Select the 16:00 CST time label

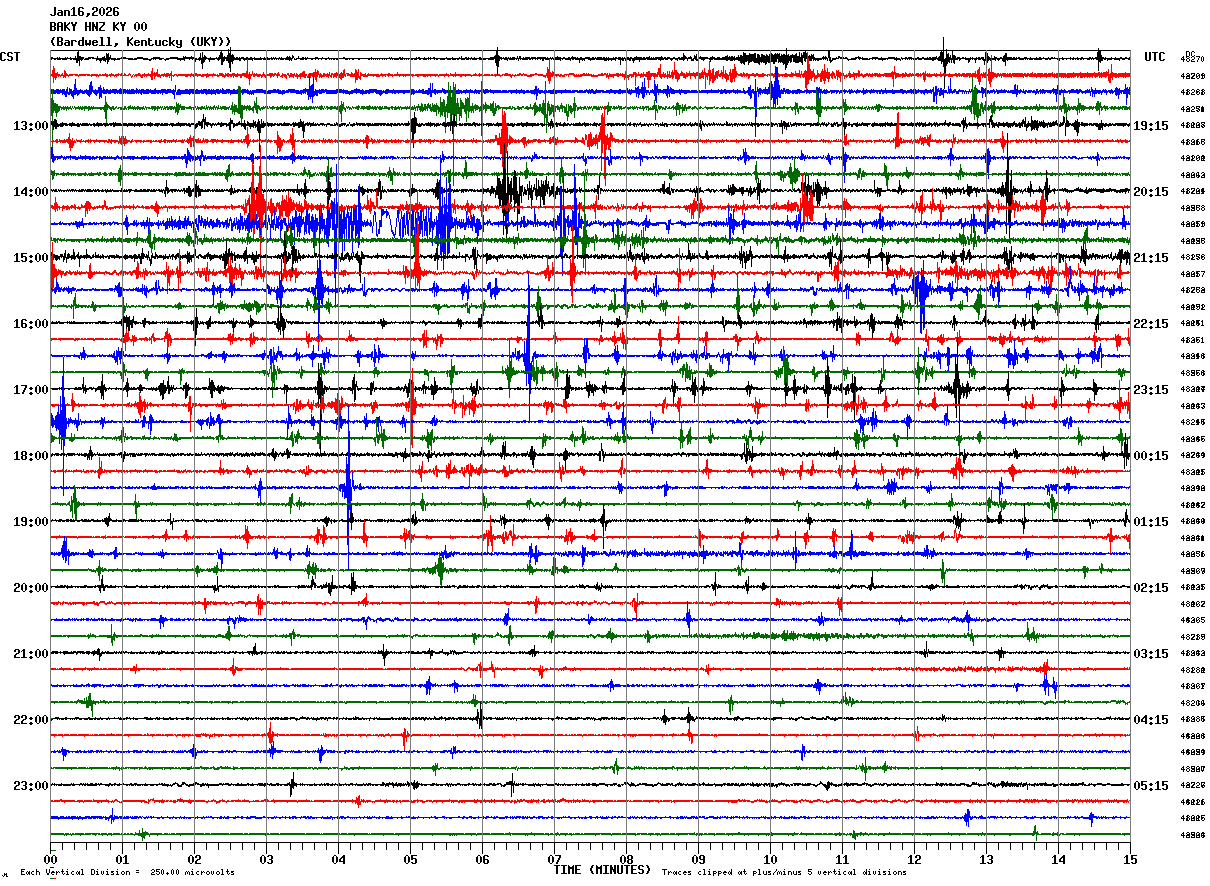pyautogui.click(x=31, y=324)
